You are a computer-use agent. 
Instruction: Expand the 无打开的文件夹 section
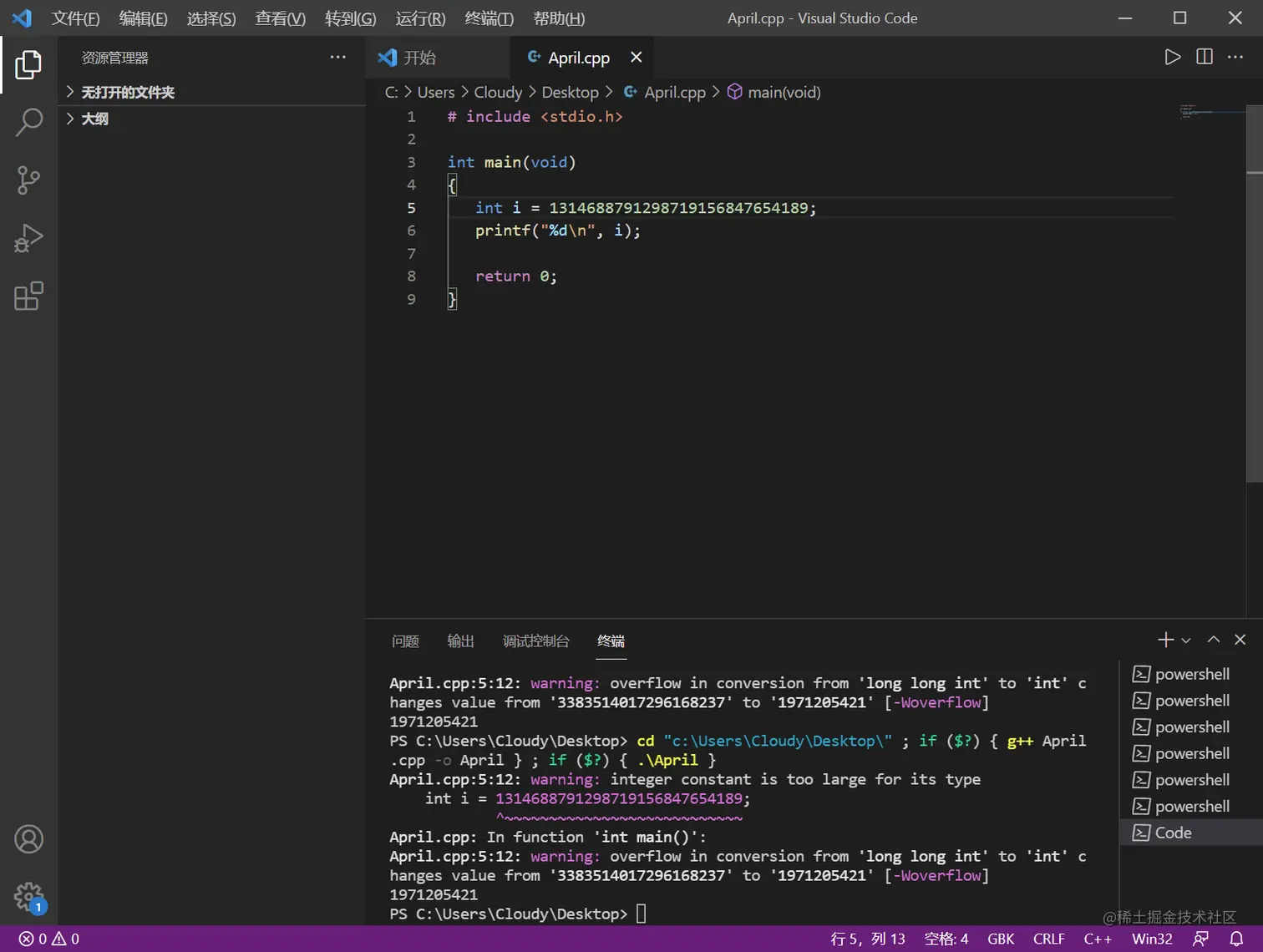(127, 92)
